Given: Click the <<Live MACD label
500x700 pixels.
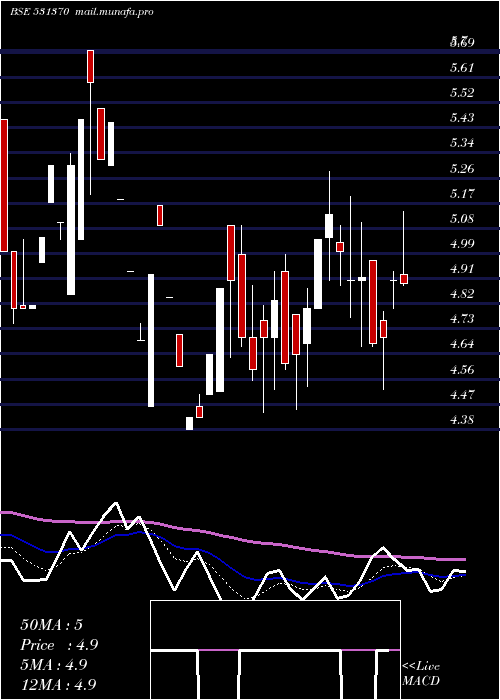Looking at the screenshot, I should (x=421, y=673).
